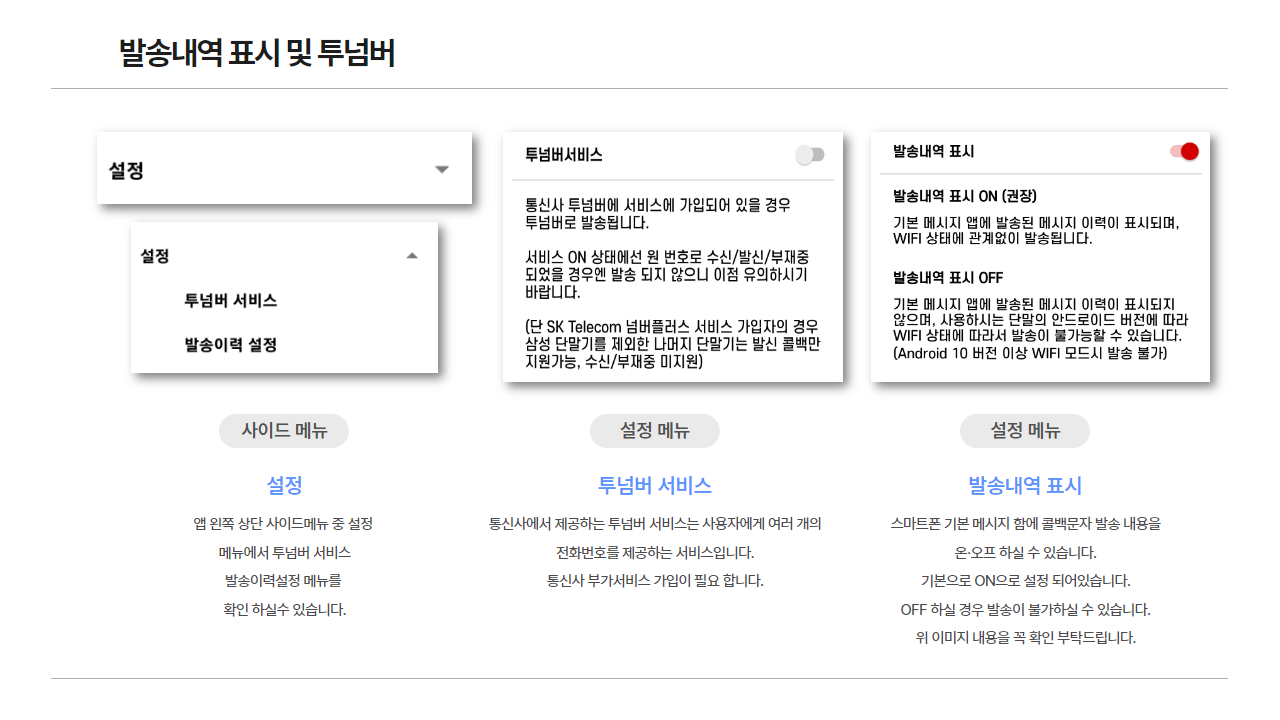Select the 투넘버 서비스 menu entry

coord(231,301)
